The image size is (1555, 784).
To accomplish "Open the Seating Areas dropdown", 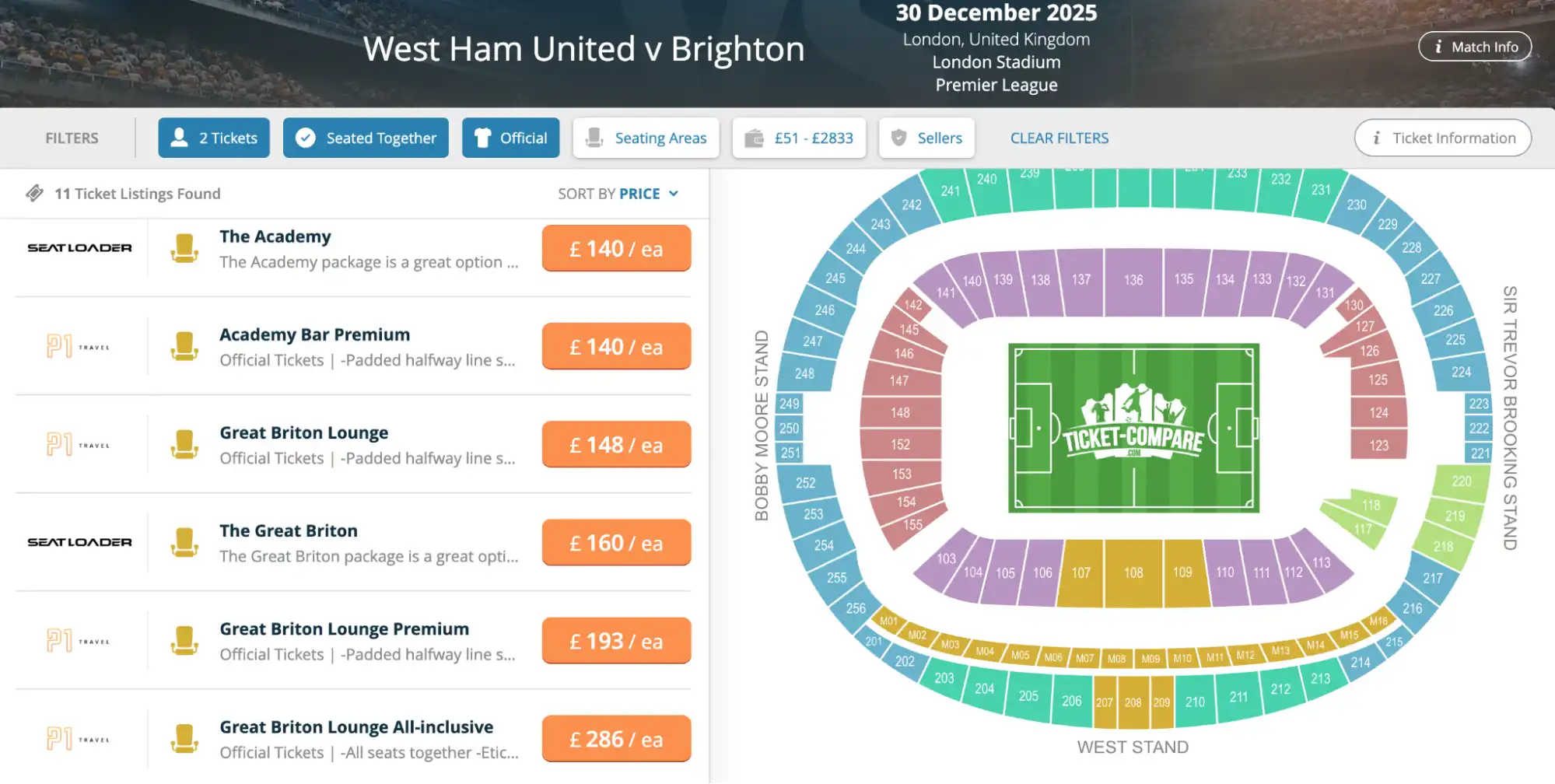I will [646, 138].
